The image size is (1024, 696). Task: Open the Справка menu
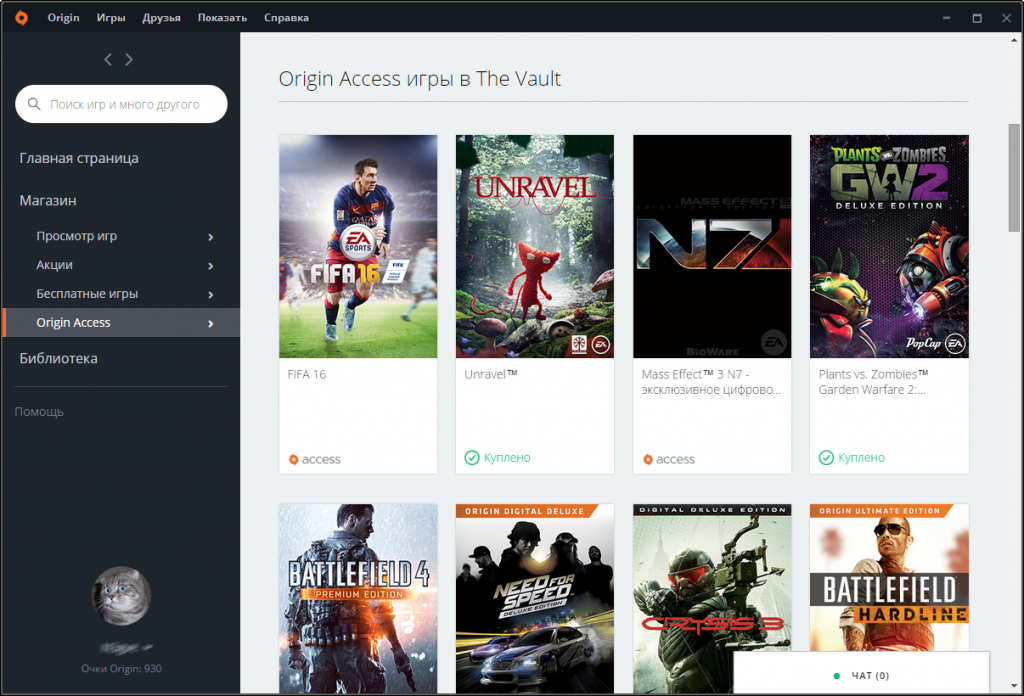(286, 18)
